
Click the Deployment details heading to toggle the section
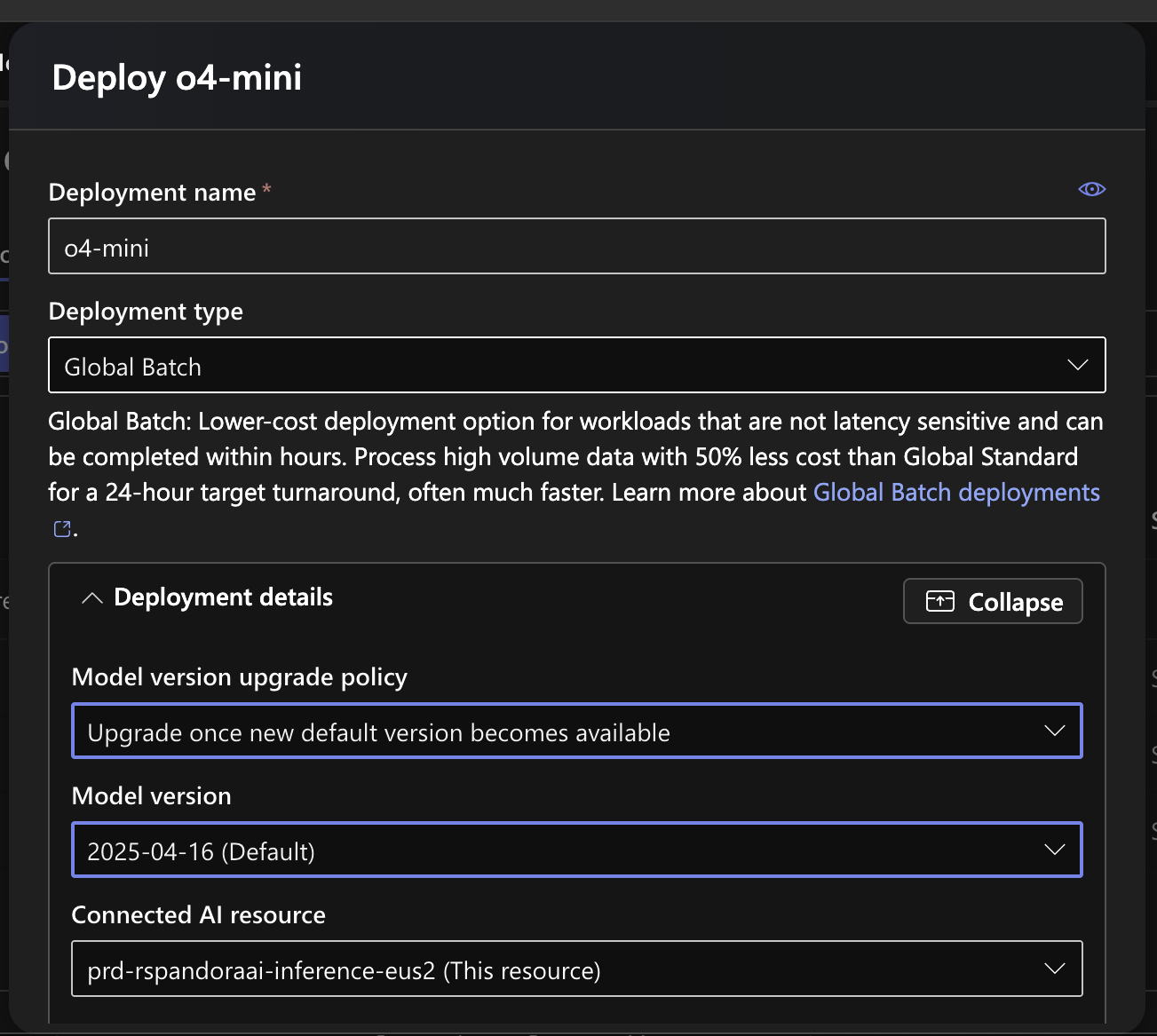223,597
